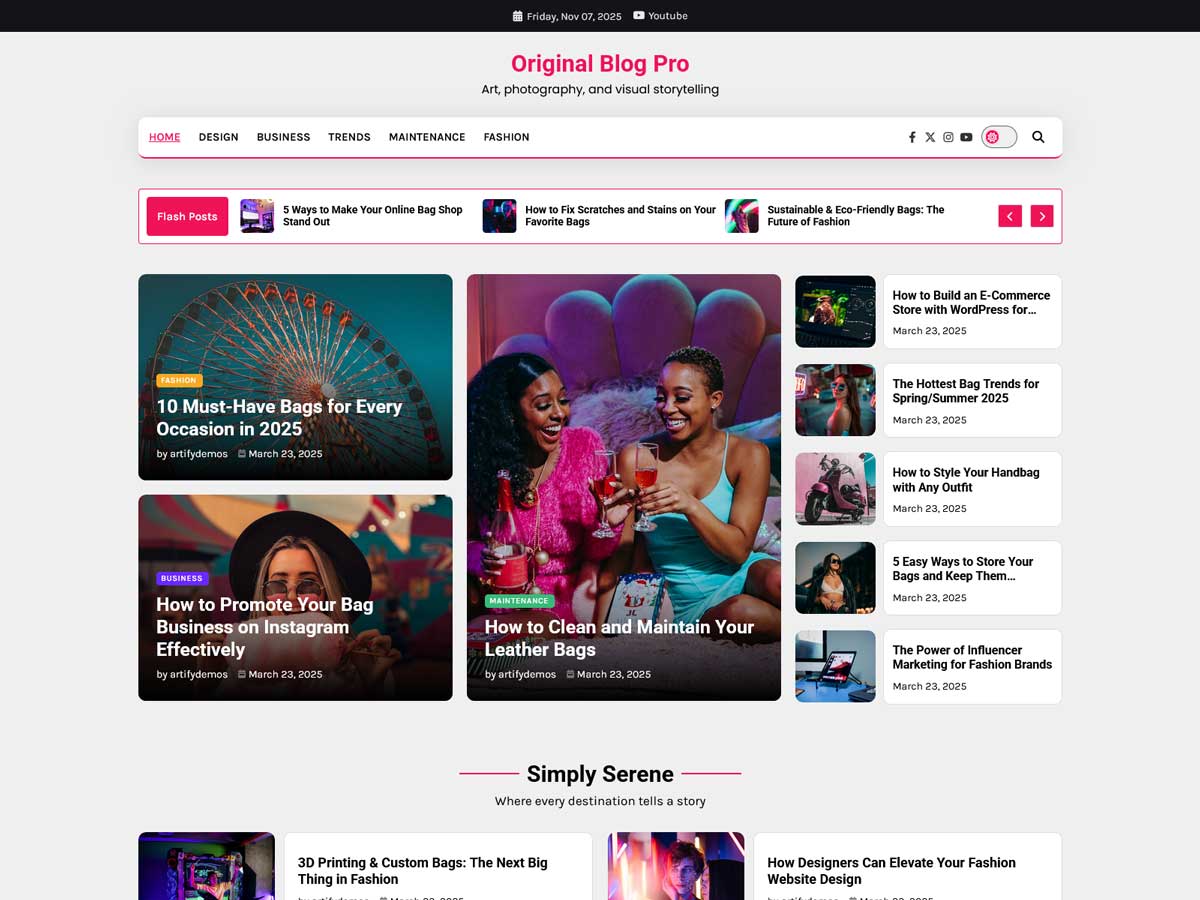Viewport: 1200px width, 900px height.
Task: Open flash post 'How to Fix Scratches and Stains'
Action: click(621, 216)
